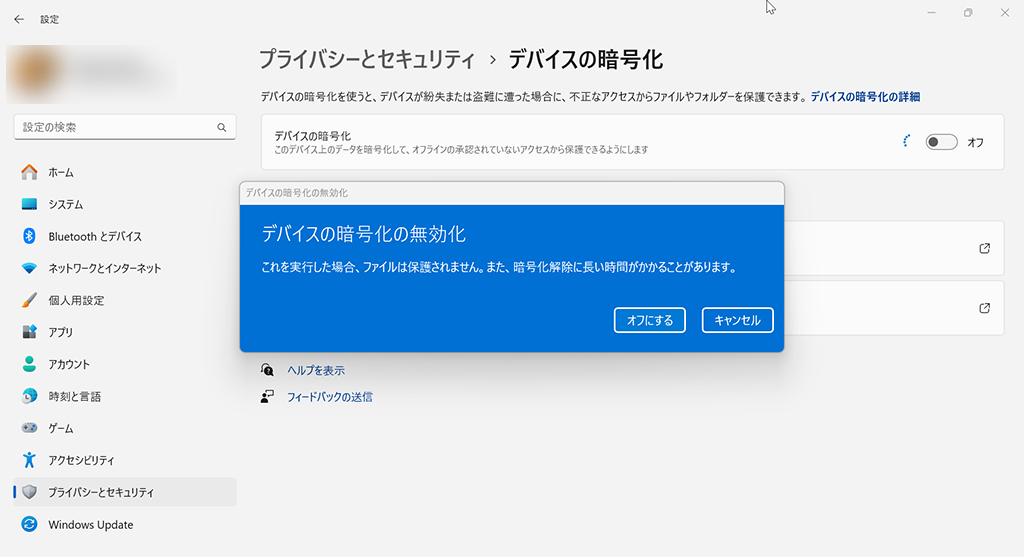
Task: Click the フィードバックの送信 link
Action: pos(330,396)
